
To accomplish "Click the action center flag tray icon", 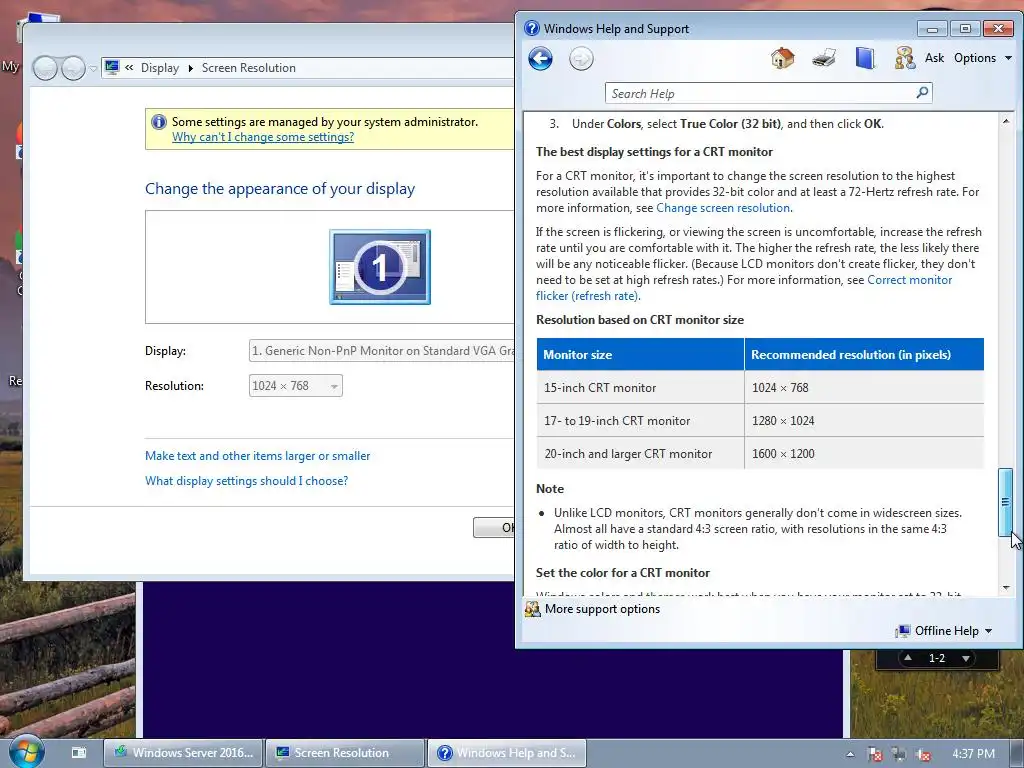I will pos(874,754).
